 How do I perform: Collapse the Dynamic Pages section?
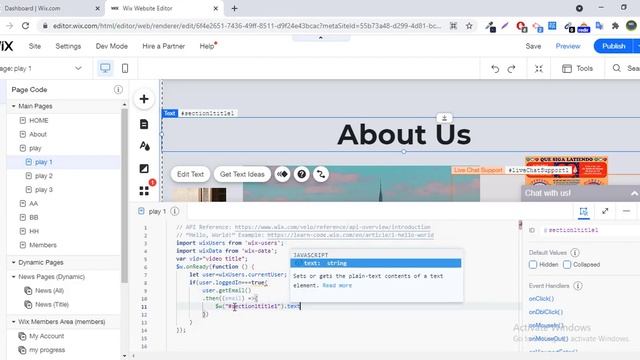click(x=13, y=262)
